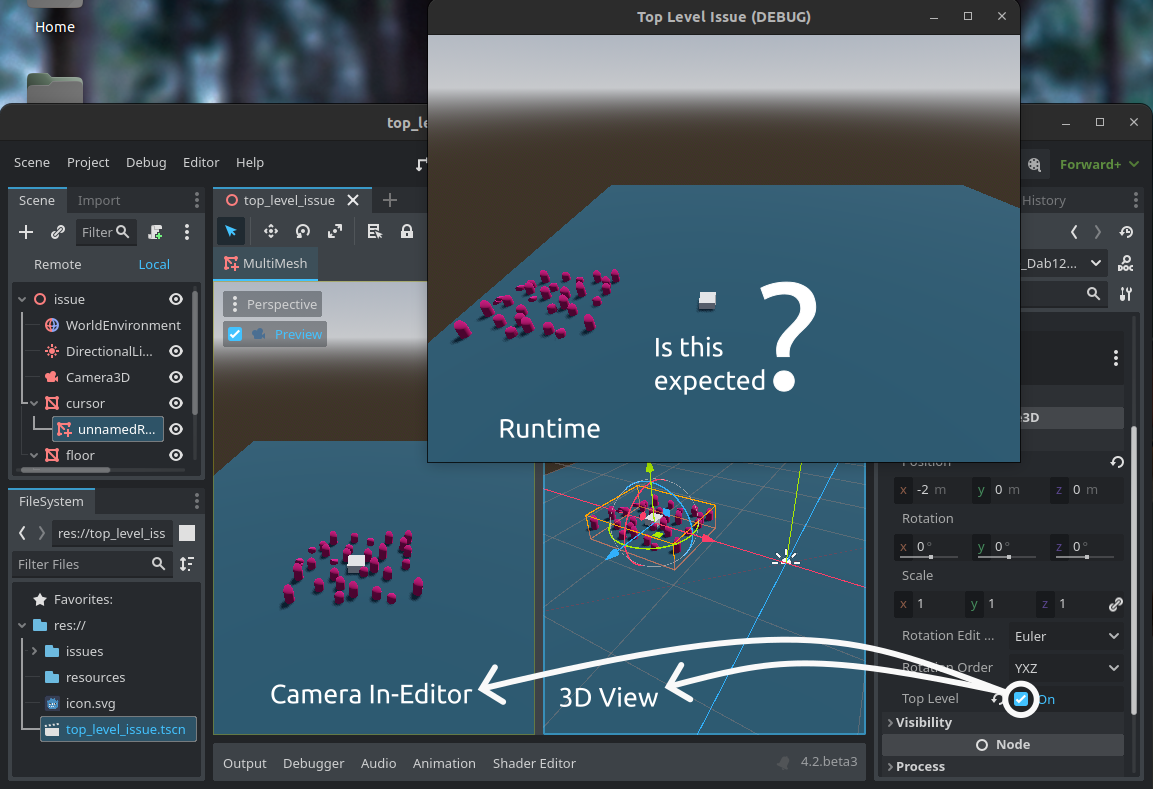This screenshot has height=789, width=1153.
Task: Select the Rotate mode tool
Action: 303,231
